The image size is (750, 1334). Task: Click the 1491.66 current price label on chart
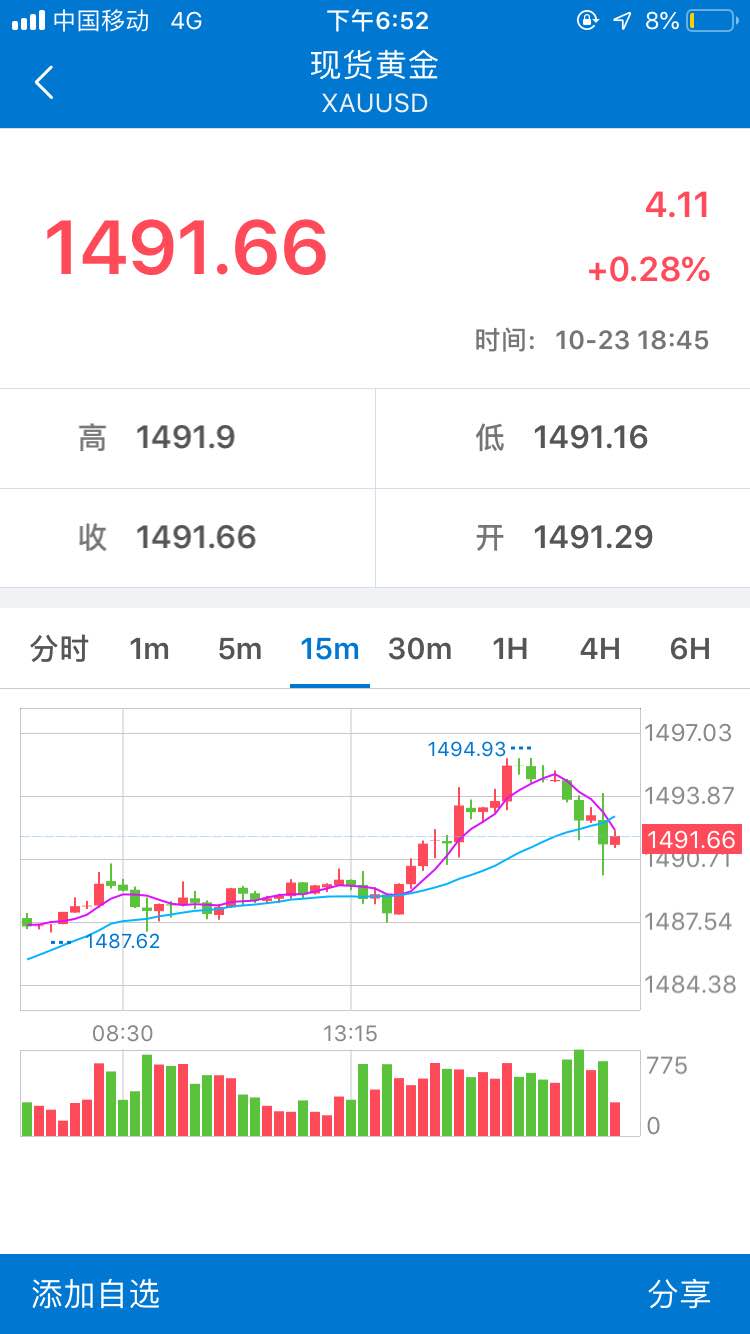click(691, 839)
